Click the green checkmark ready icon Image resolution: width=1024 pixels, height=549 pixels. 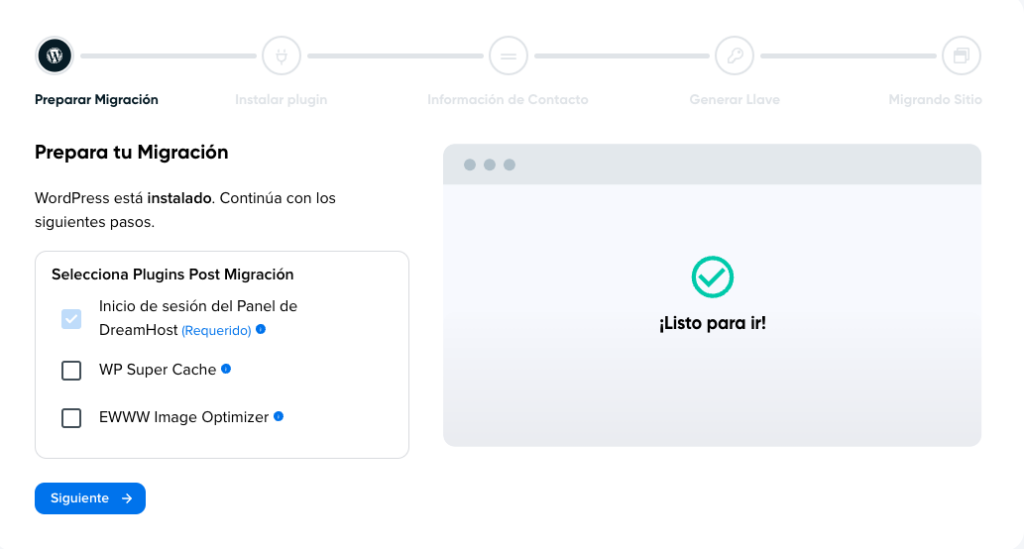[712, 277]
